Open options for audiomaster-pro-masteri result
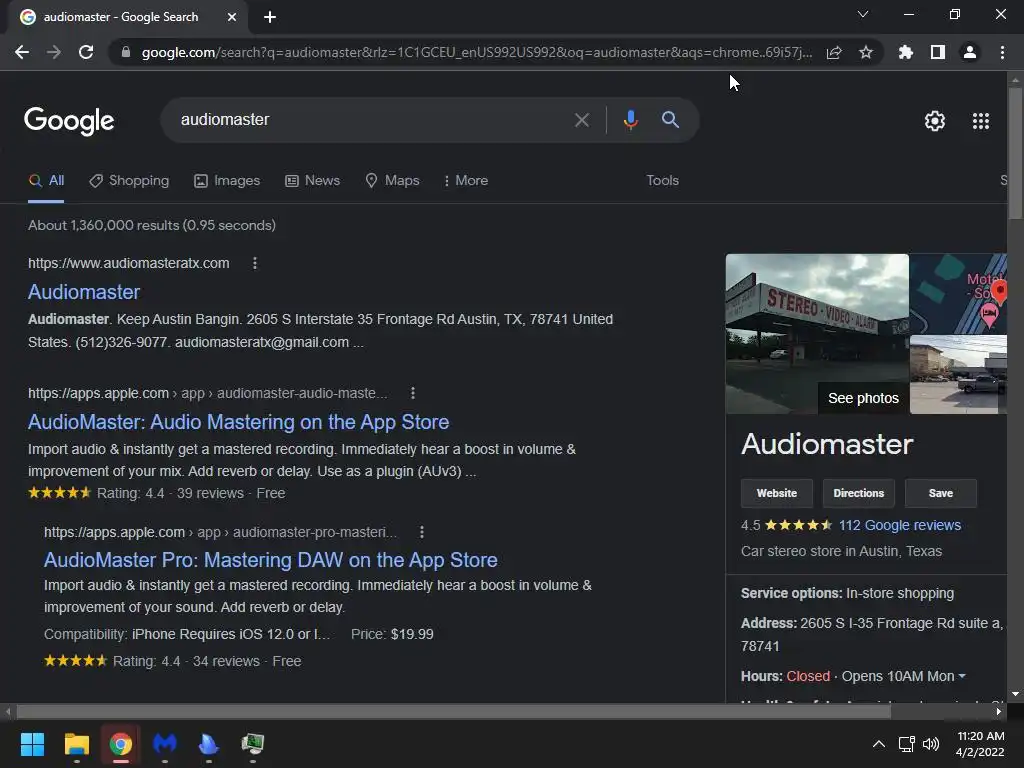This screenshot has width=1024, height=768. (422, 532)
